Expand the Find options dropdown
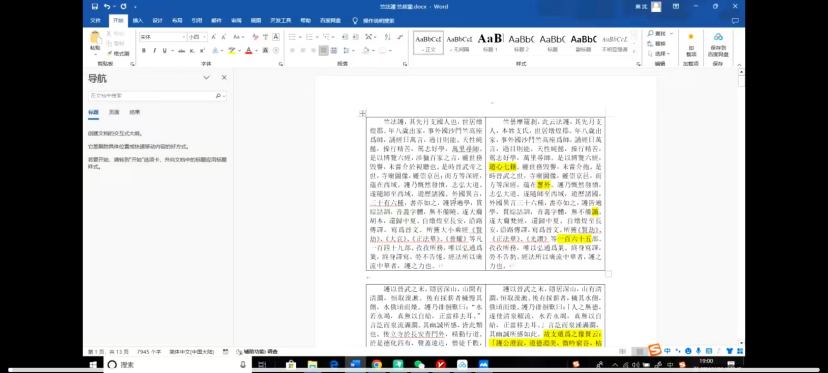This screenshot has height=373, width=828. click(672, 33)
